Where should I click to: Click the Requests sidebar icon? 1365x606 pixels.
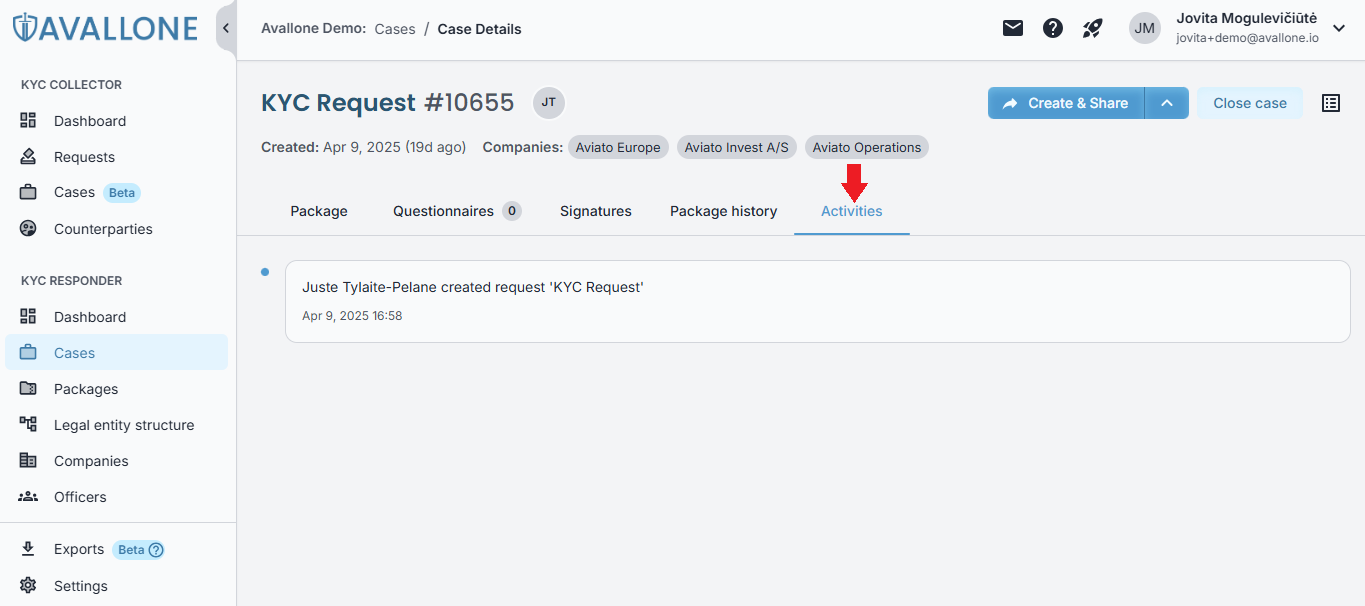point(28,157)
